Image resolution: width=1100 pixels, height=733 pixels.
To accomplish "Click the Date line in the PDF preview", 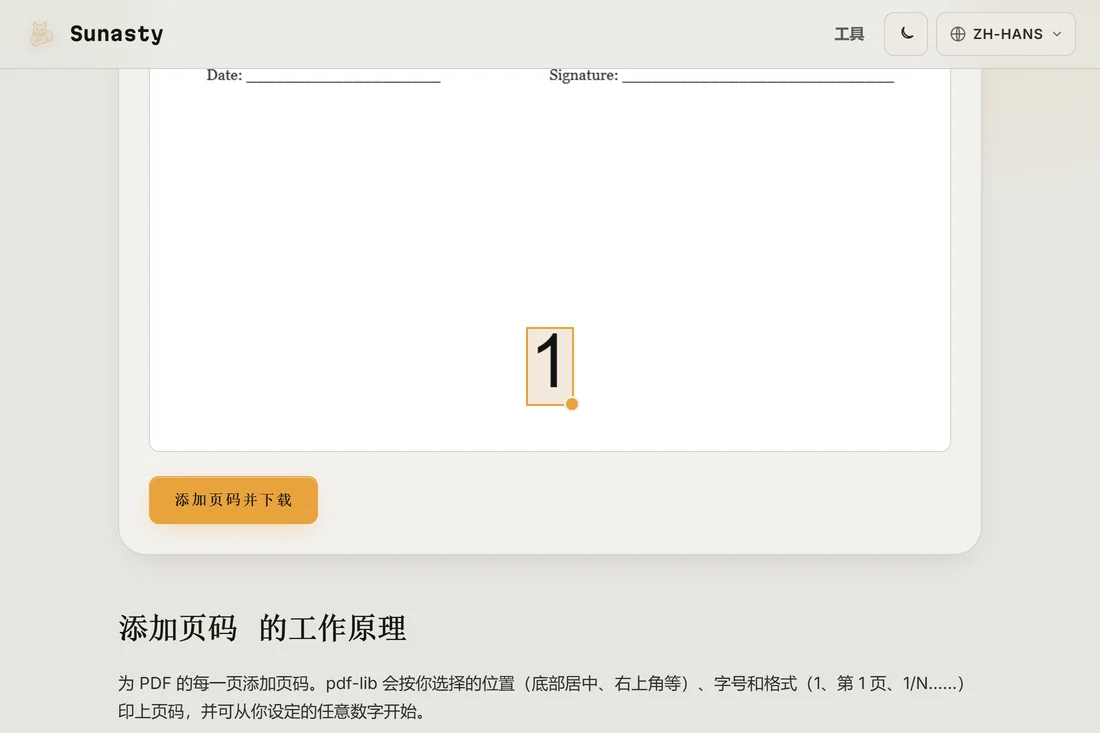I will [x=323, y=76].
